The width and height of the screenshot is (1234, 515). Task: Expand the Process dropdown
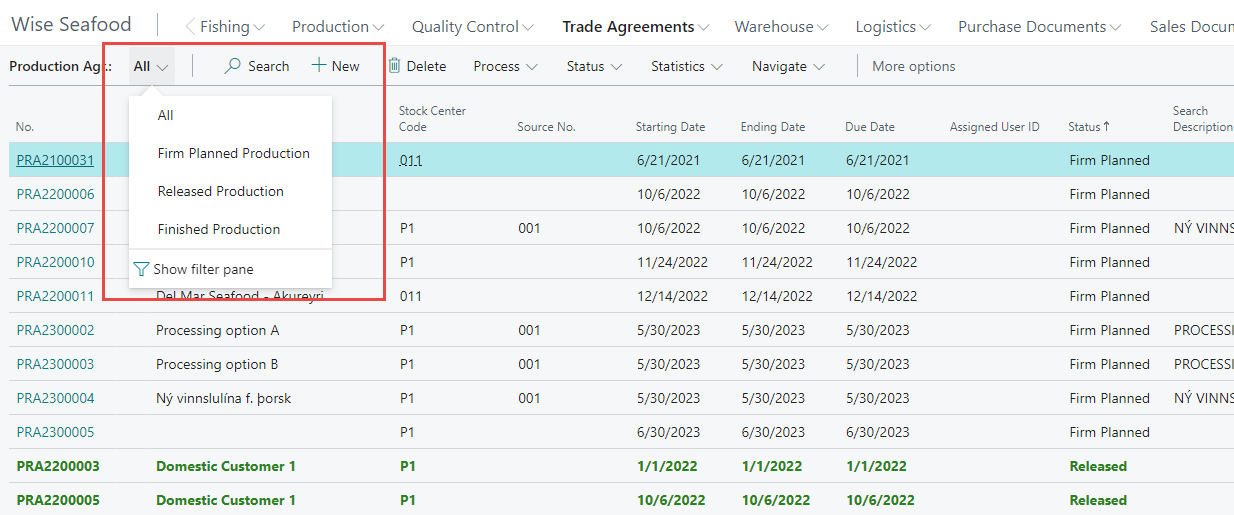point(505,66)
